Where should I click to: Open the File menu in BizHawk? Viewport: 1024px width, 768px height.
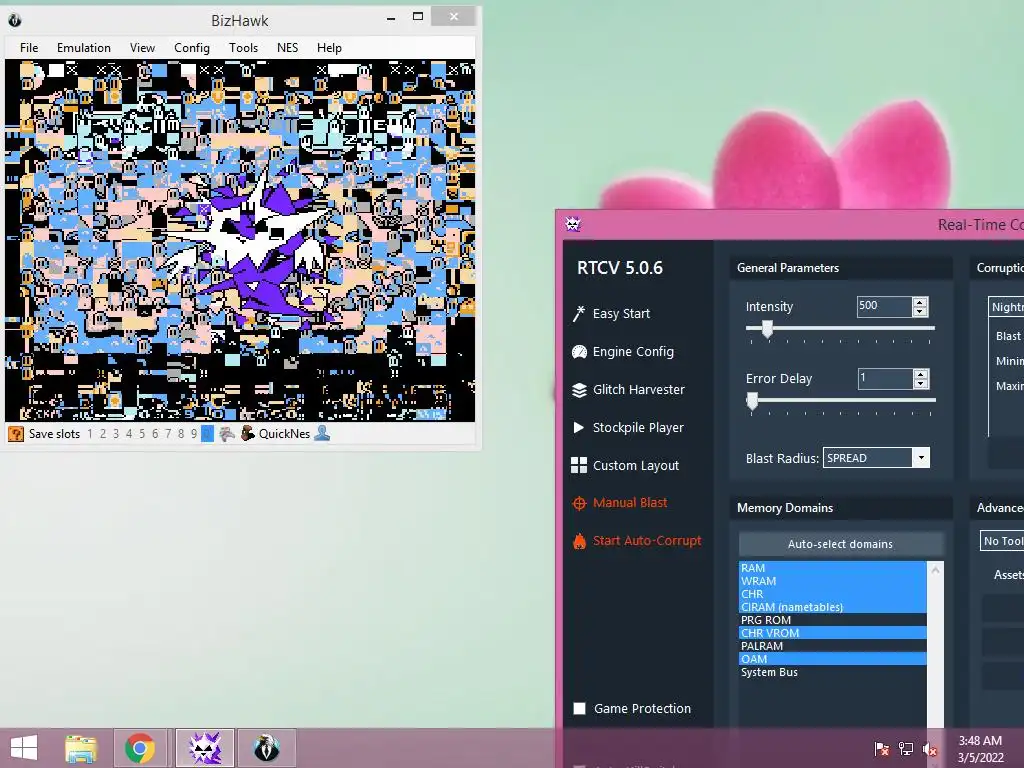(29, 48)
